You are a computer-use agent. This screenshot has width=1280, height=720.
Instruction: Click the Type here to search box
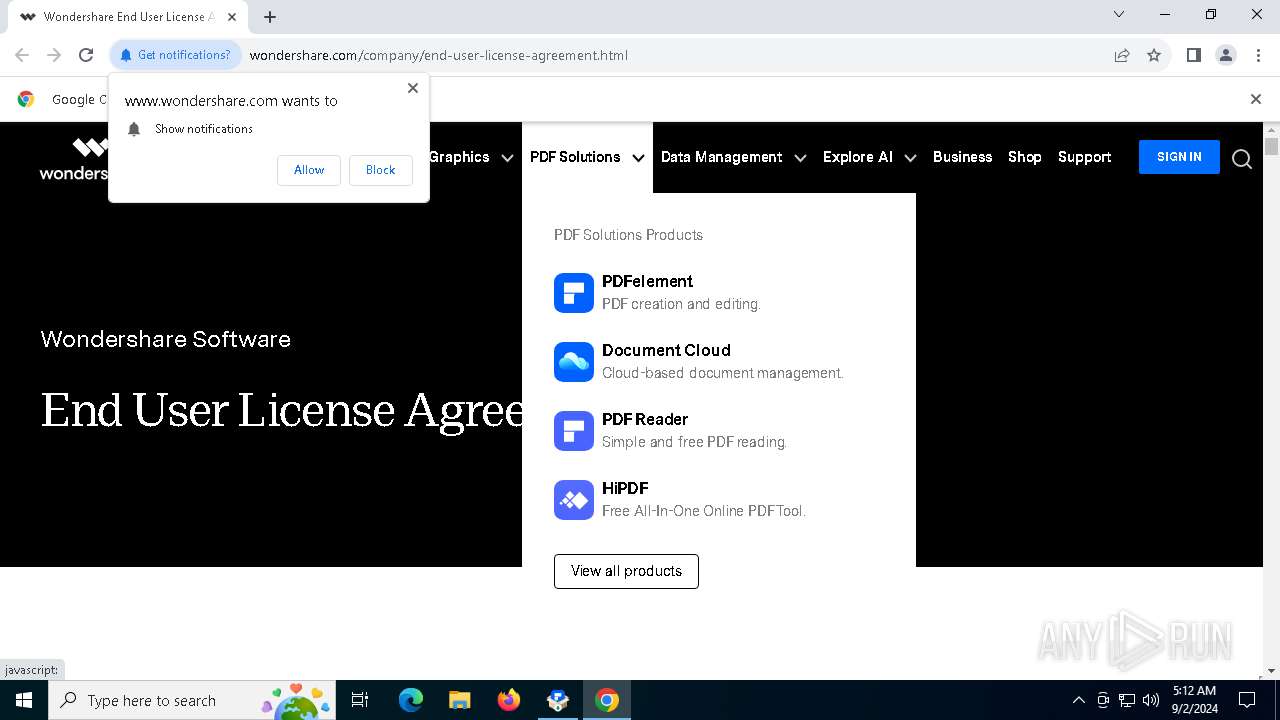194,700
